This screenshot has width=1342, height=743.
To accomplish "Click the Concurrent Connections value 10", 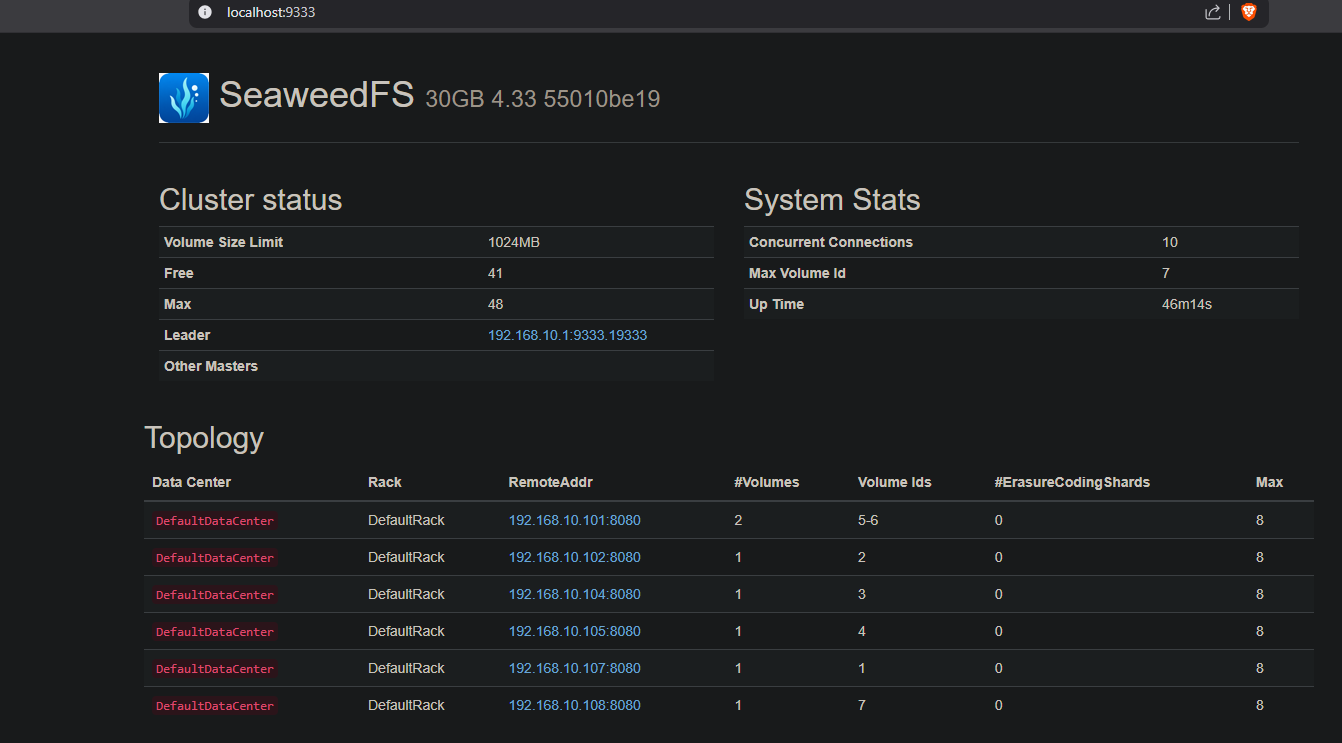I will [x=1170, y=242].
